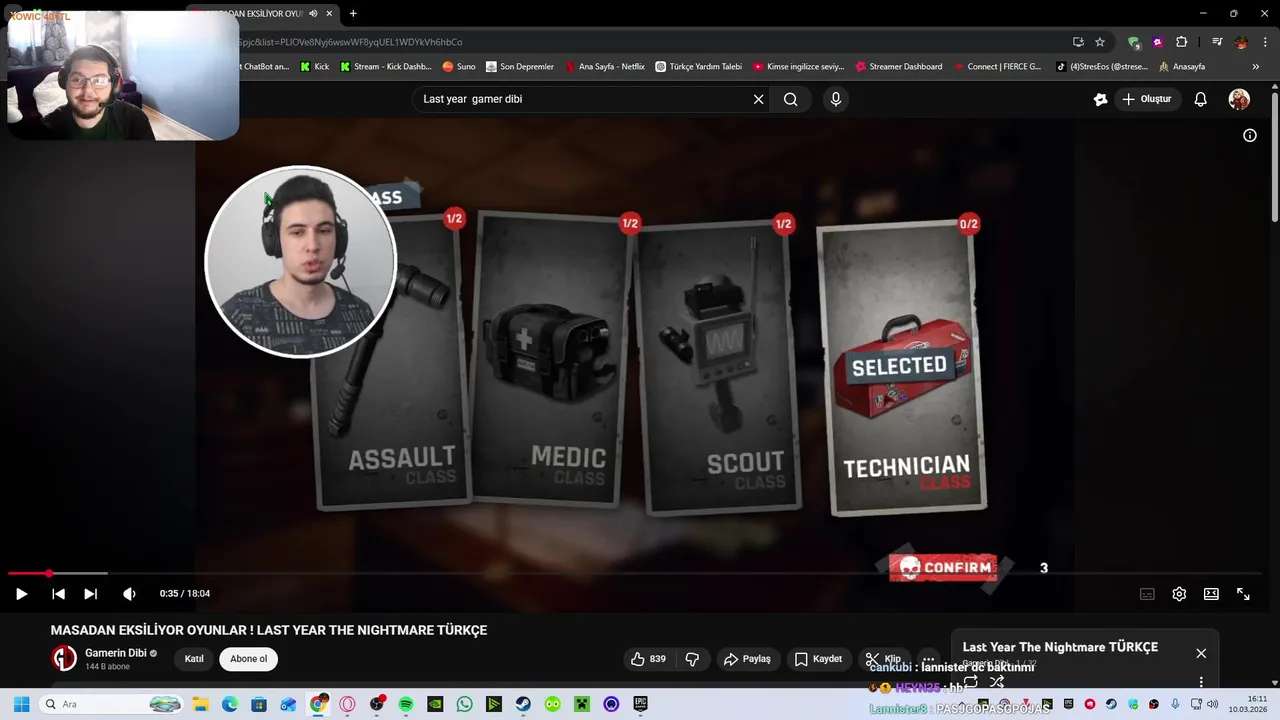Close the playlist panel
This screenshot has height=720, width=1280.
click(x=1201, y=653)
